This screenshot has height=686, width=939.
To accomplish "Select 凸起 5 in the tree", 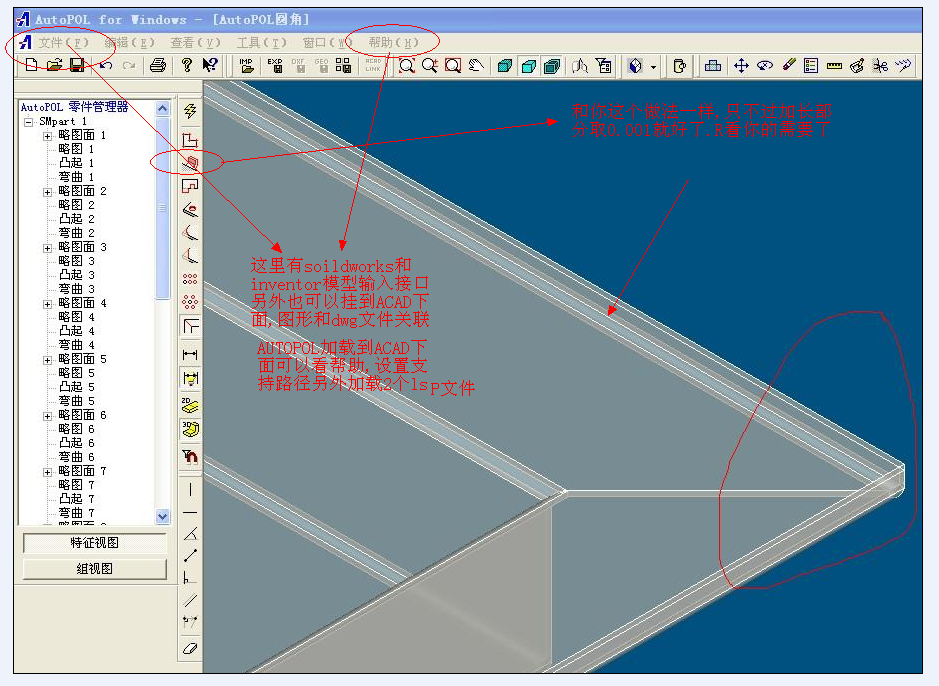I will click(77, 387).
